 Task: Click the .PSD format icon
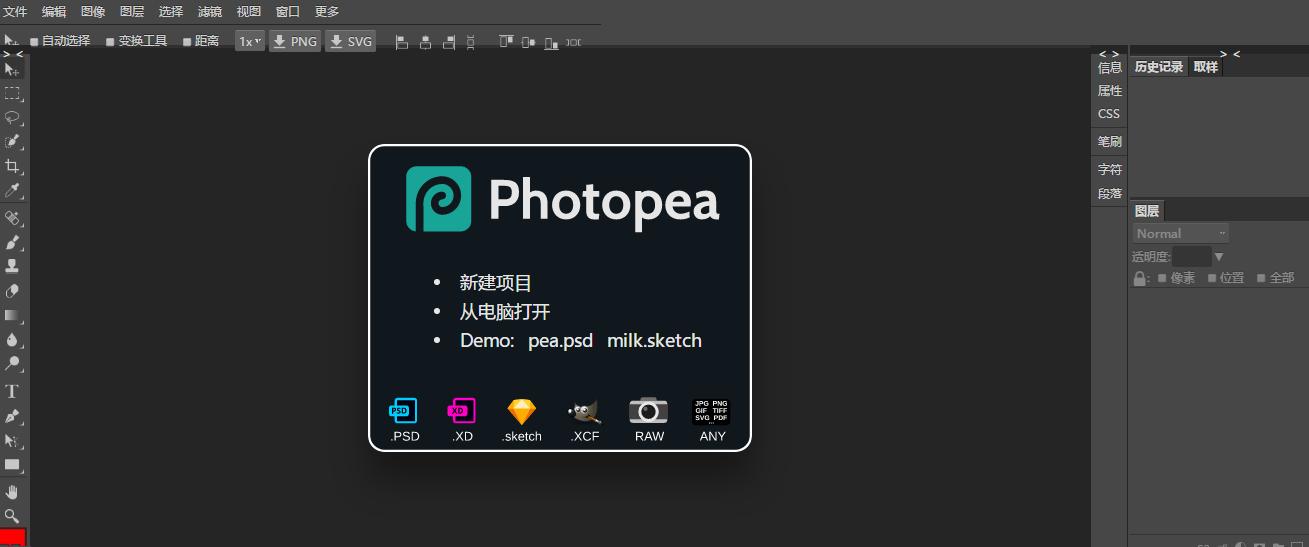(x=404, y=411)
